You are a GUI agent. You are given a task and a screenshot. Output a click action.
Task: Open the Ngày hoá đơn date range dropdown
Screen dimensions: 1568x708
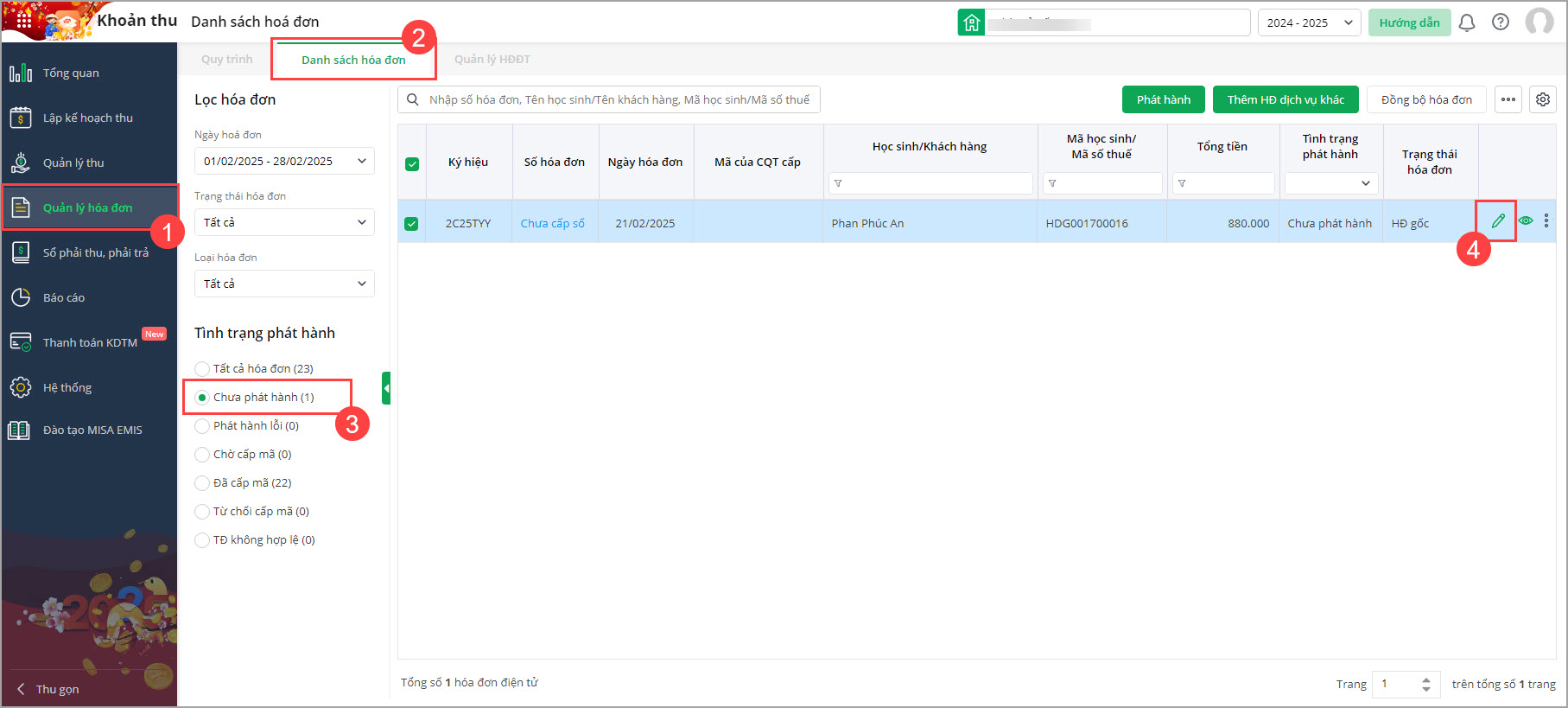(284, 161)
